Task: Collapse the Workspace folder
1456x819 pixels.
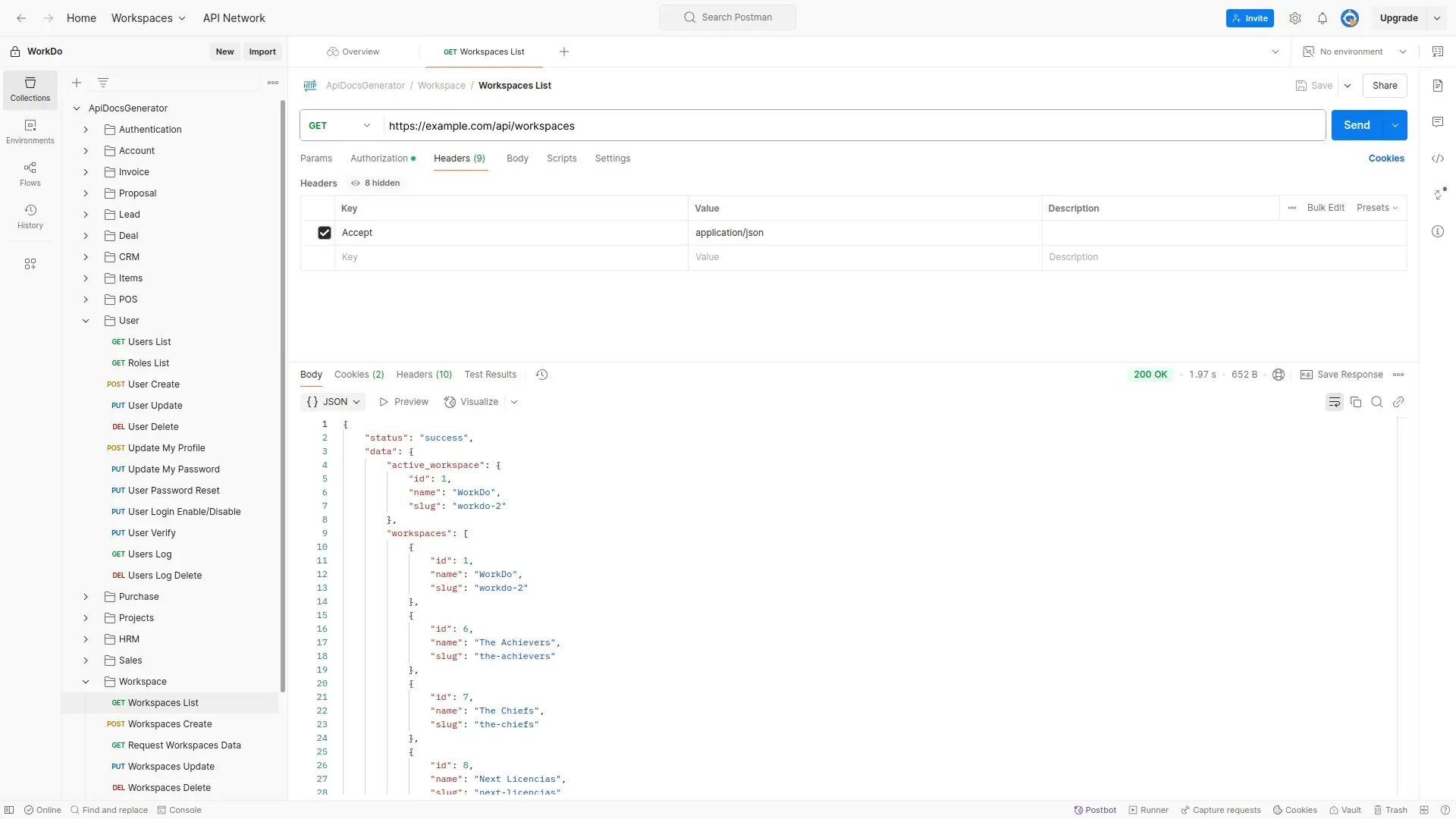Action: click(x=85, y=682)
